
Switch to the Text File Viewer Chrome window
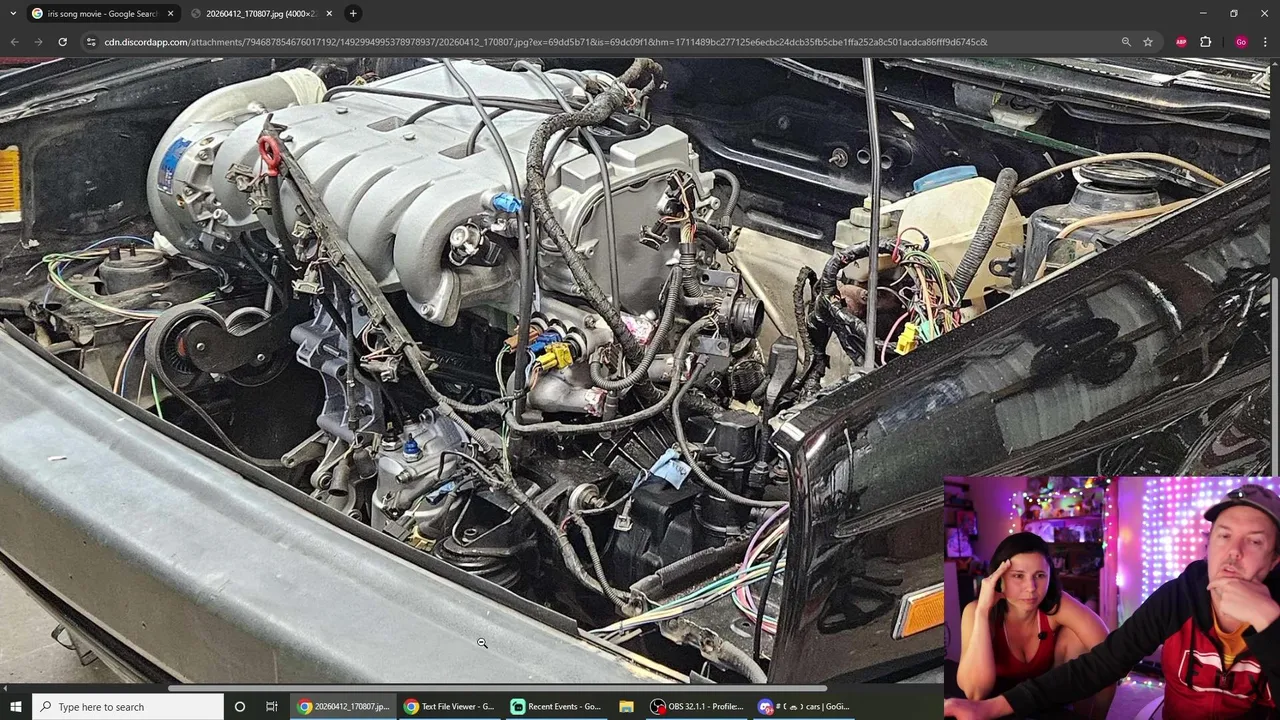(x=449, y=707)
